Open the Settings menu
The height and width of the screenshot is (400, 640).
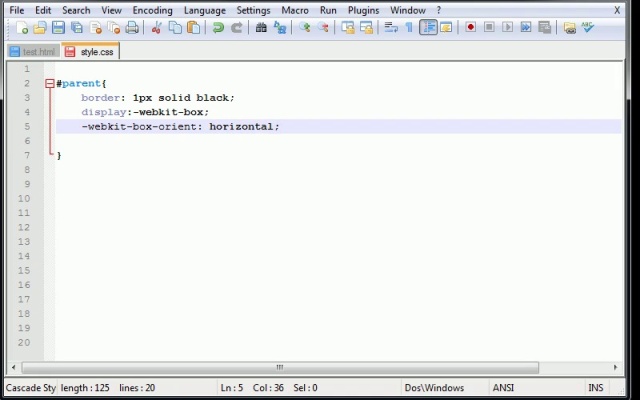(x=253, y=10)
